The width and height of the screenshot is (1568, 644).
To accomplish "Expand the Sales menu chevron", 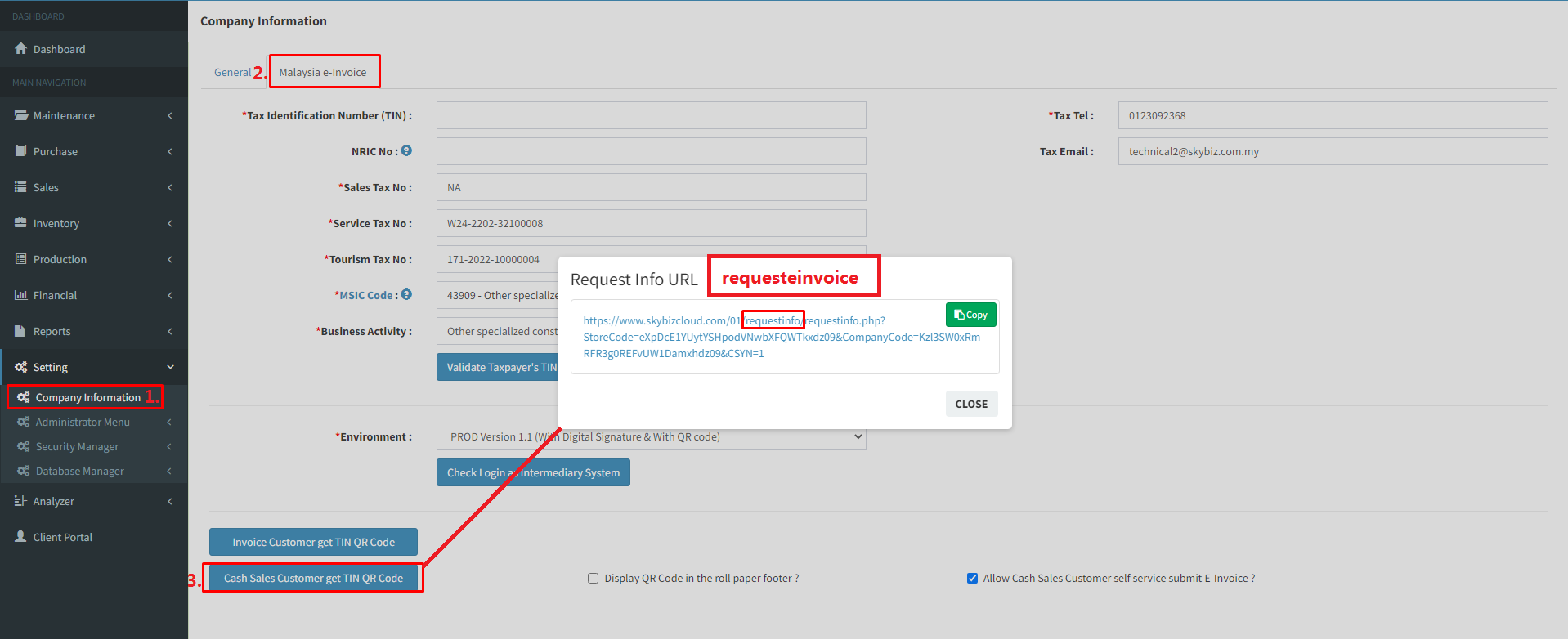I will point(170,187).
